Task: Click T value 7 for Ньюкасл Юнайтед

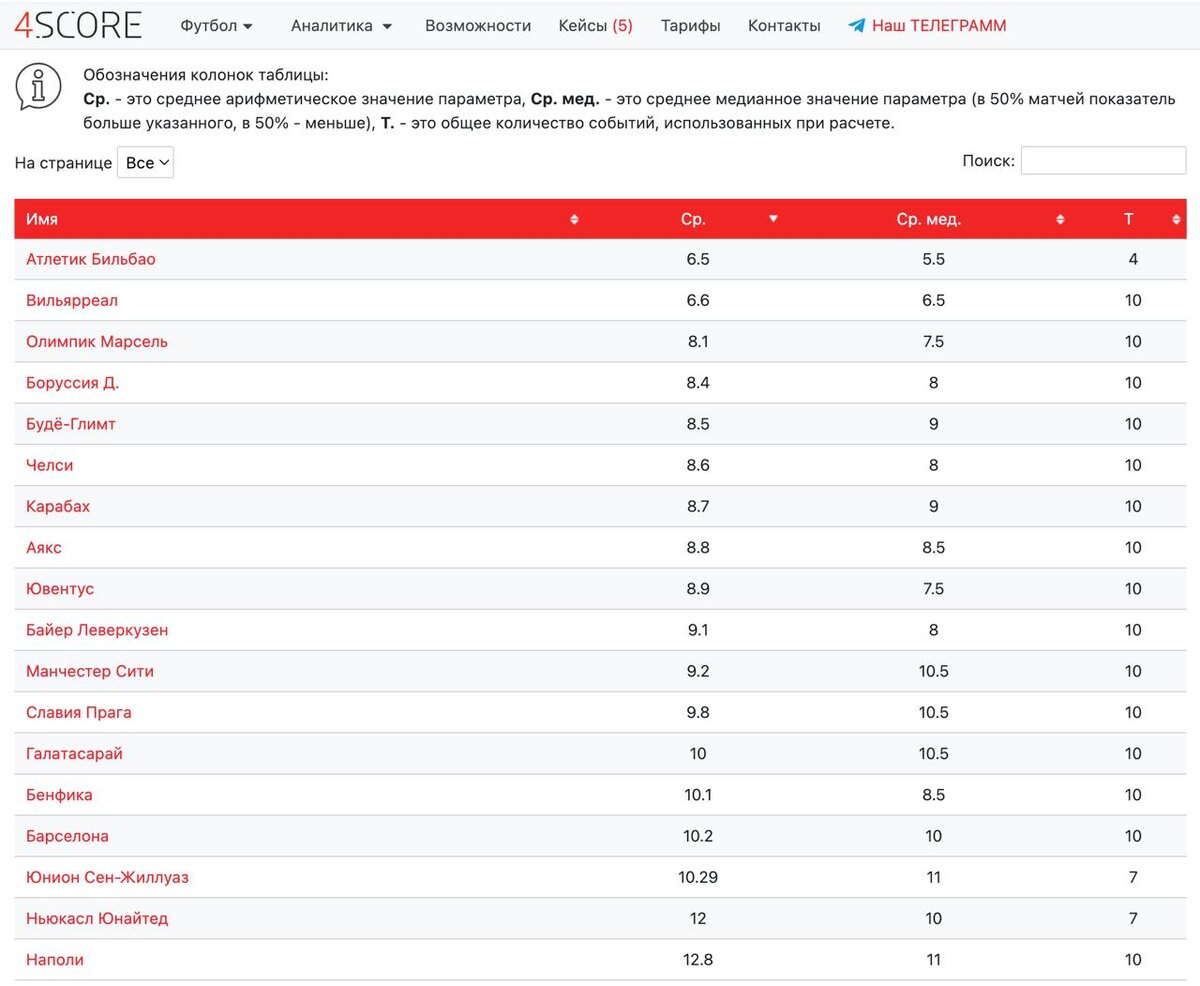Action: (1133, 918)
